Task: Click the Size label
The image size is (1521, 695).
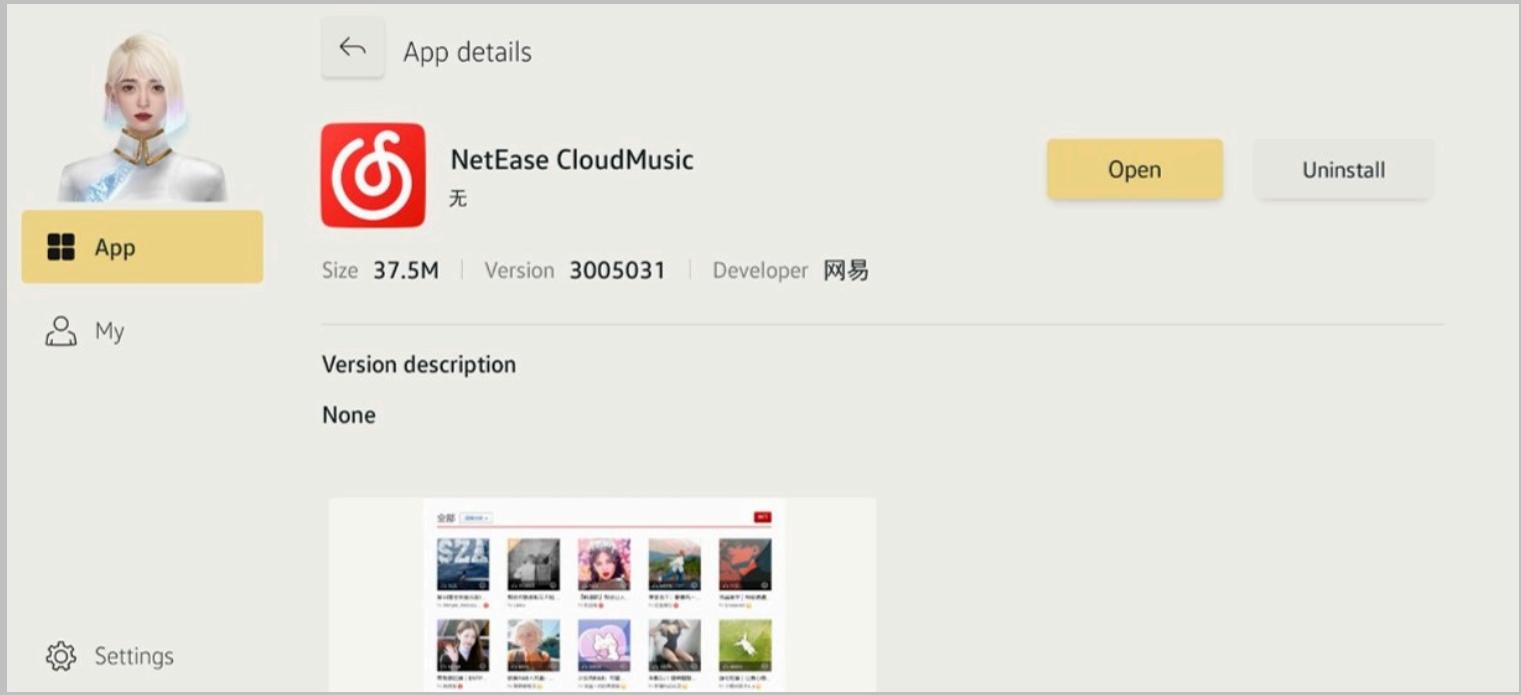Action: tap(340, 270)
